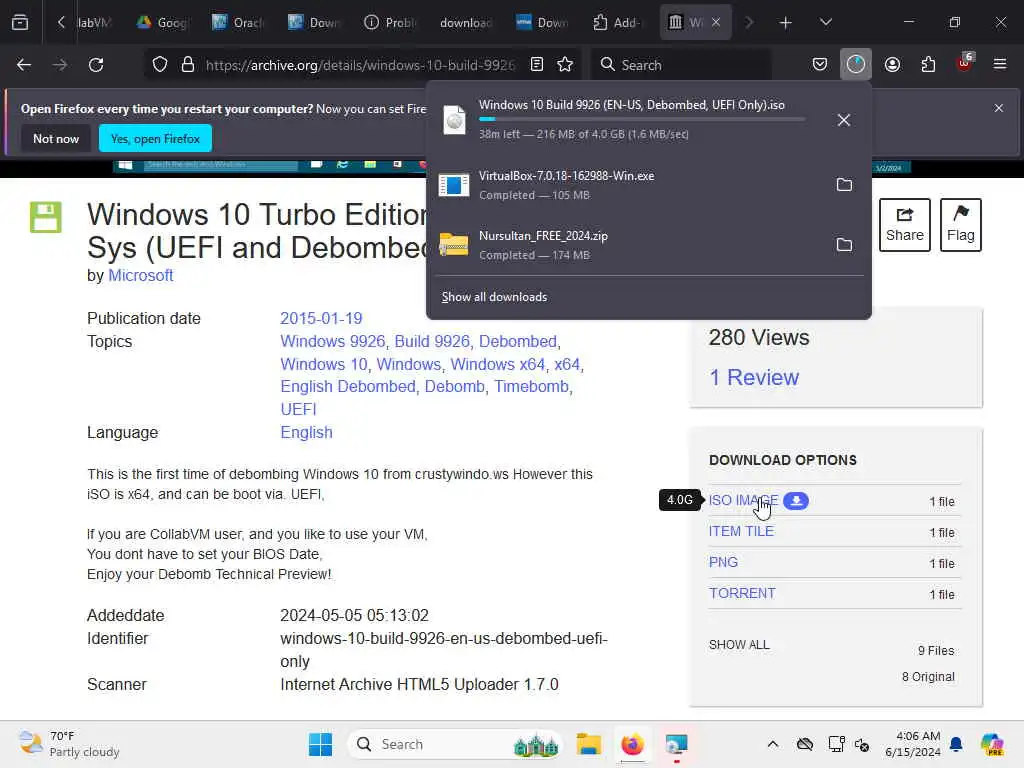The height and width of the screenshot is (768, 1024).
Task: Click Yes, open Firefox button
Action: (155, 138)
